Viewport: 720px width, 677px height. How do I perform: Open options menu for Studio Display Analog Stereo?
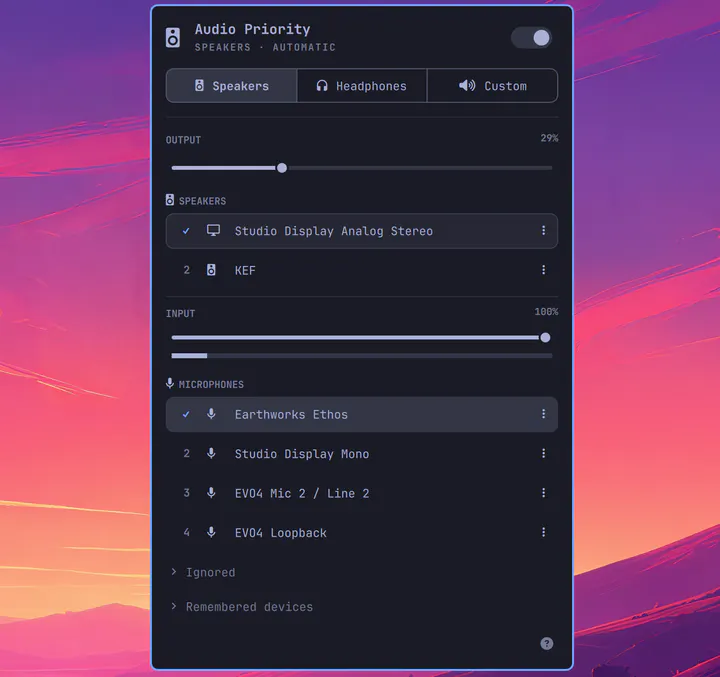(x=544, y=231)
